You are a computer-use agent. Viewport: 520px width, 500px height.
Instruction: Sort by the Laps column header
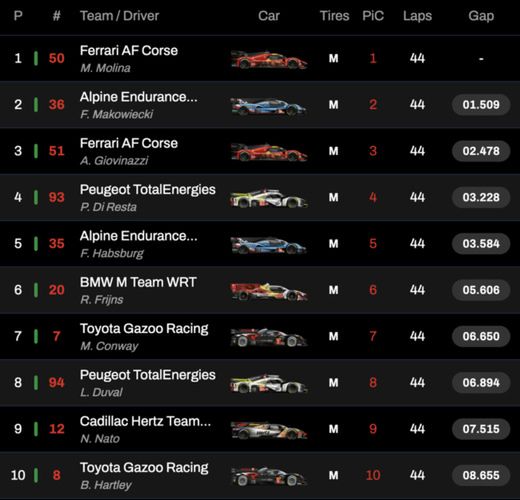pos(417,16)
